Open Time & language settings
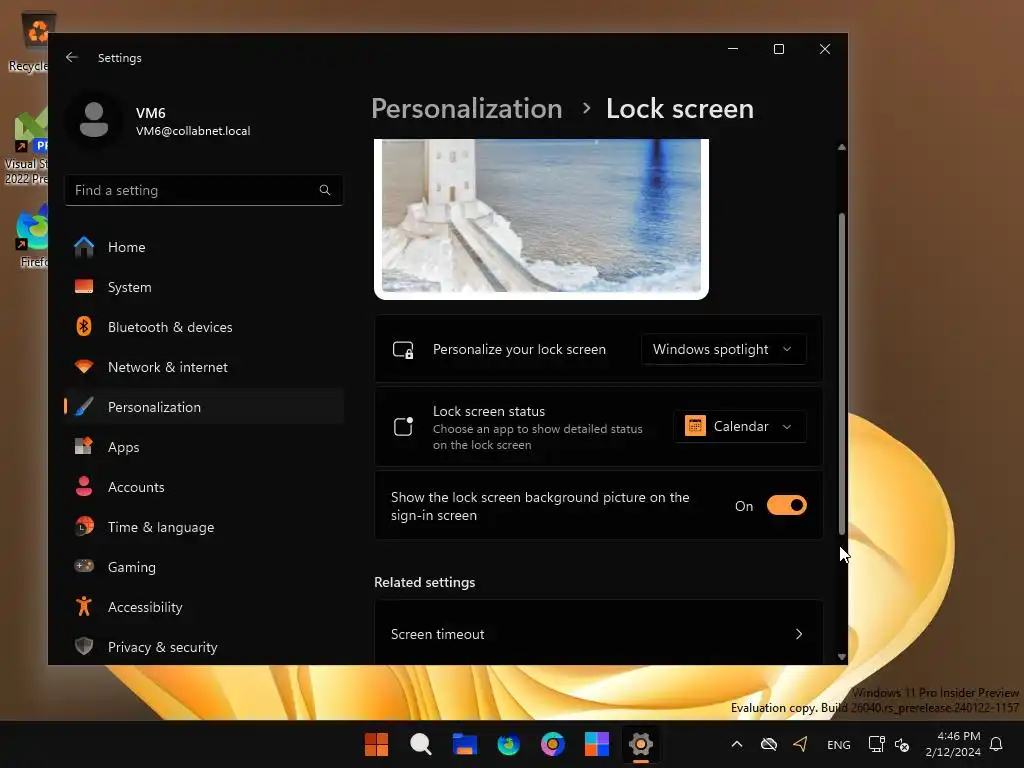Viewport: 1024px width, 768px height. [204, 526]
